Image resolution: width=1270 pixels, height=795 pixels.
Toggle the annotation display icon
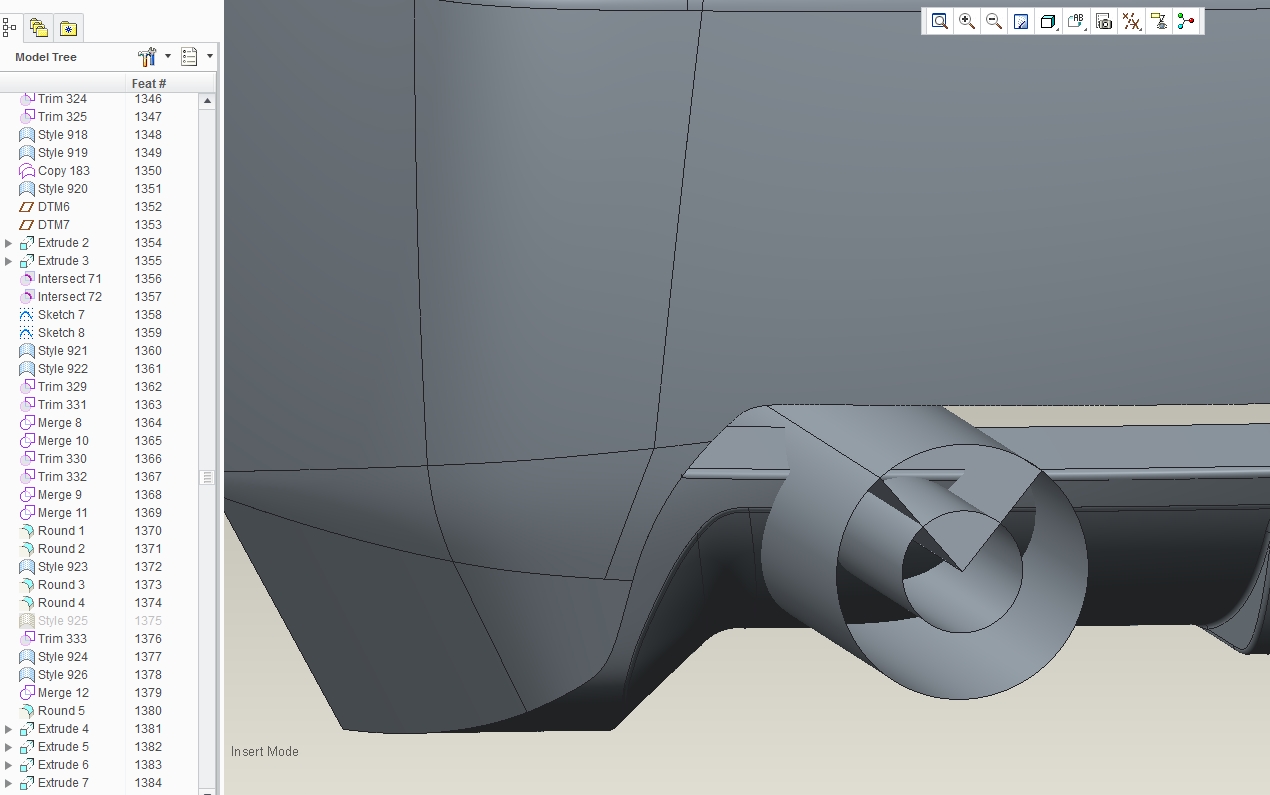(x=1159, y=21)
